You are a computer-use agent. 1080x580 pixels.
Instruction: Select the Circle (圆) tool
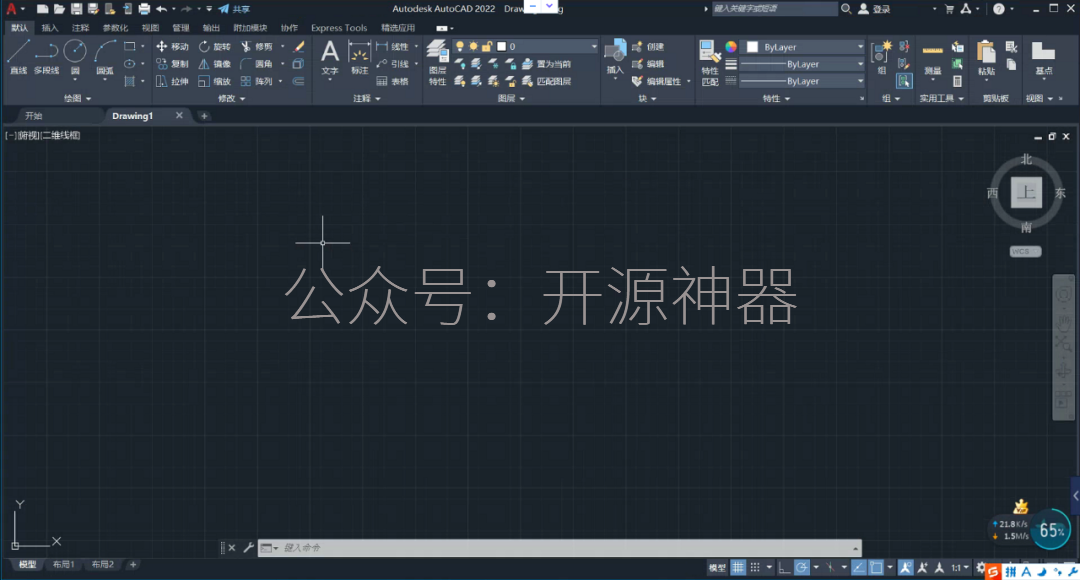coord(75,56)
